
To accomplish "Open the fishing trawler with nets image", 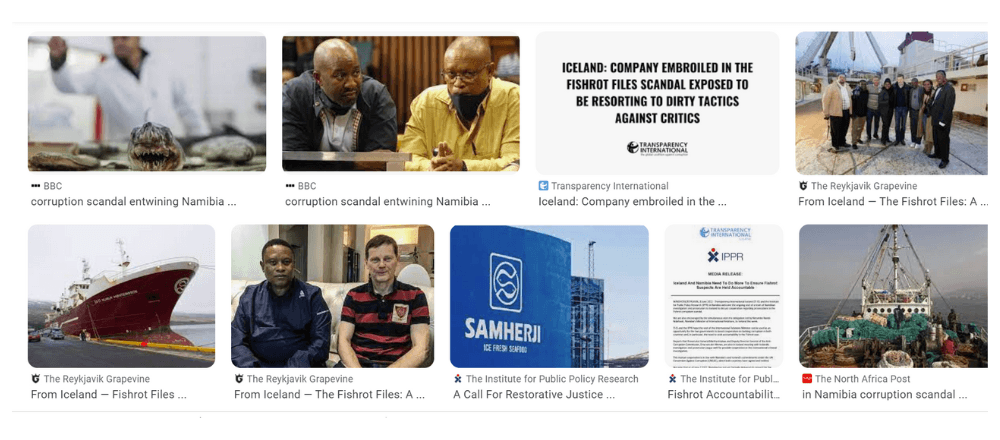I will (x=893, y=296).
